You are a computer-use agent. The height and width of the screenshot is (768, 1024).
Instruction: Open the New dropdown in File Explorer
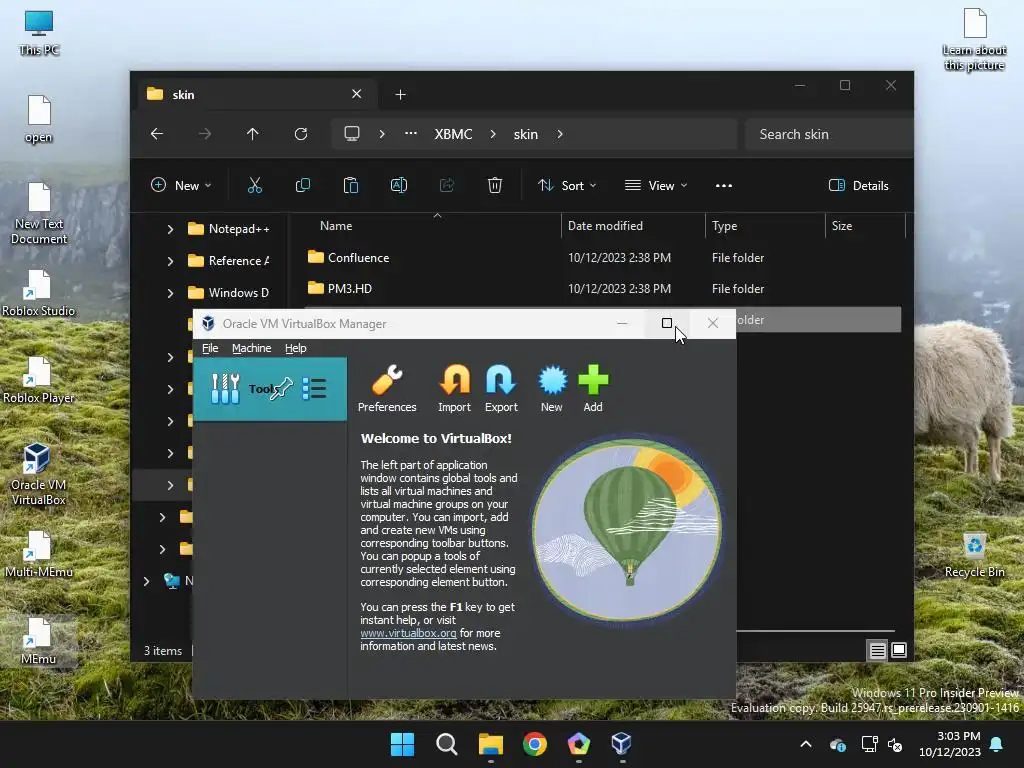(182, 185)
